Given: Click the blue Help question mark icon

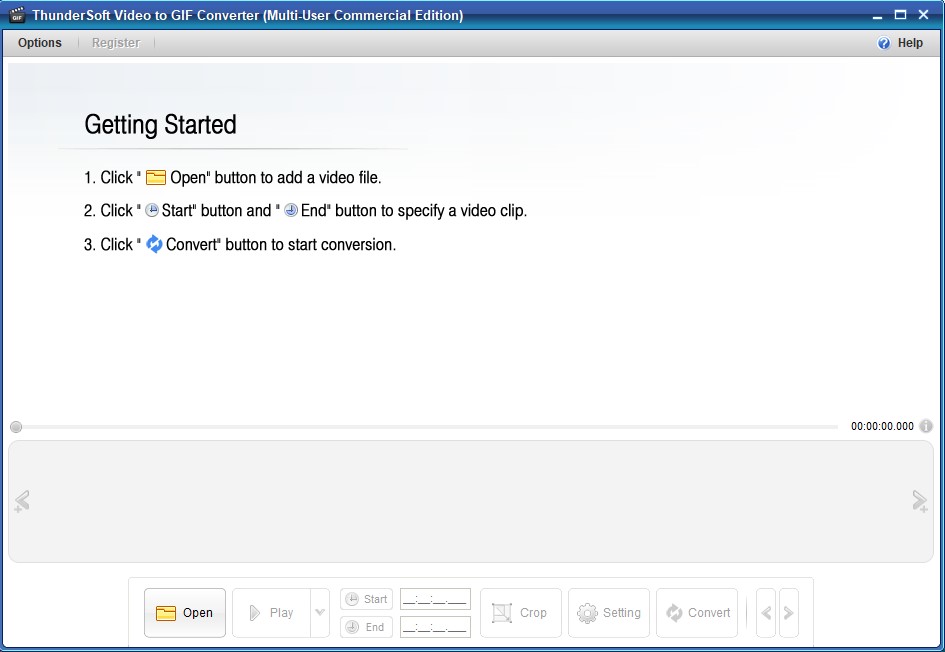Looking at the screenshot, I should pos(884,43).
